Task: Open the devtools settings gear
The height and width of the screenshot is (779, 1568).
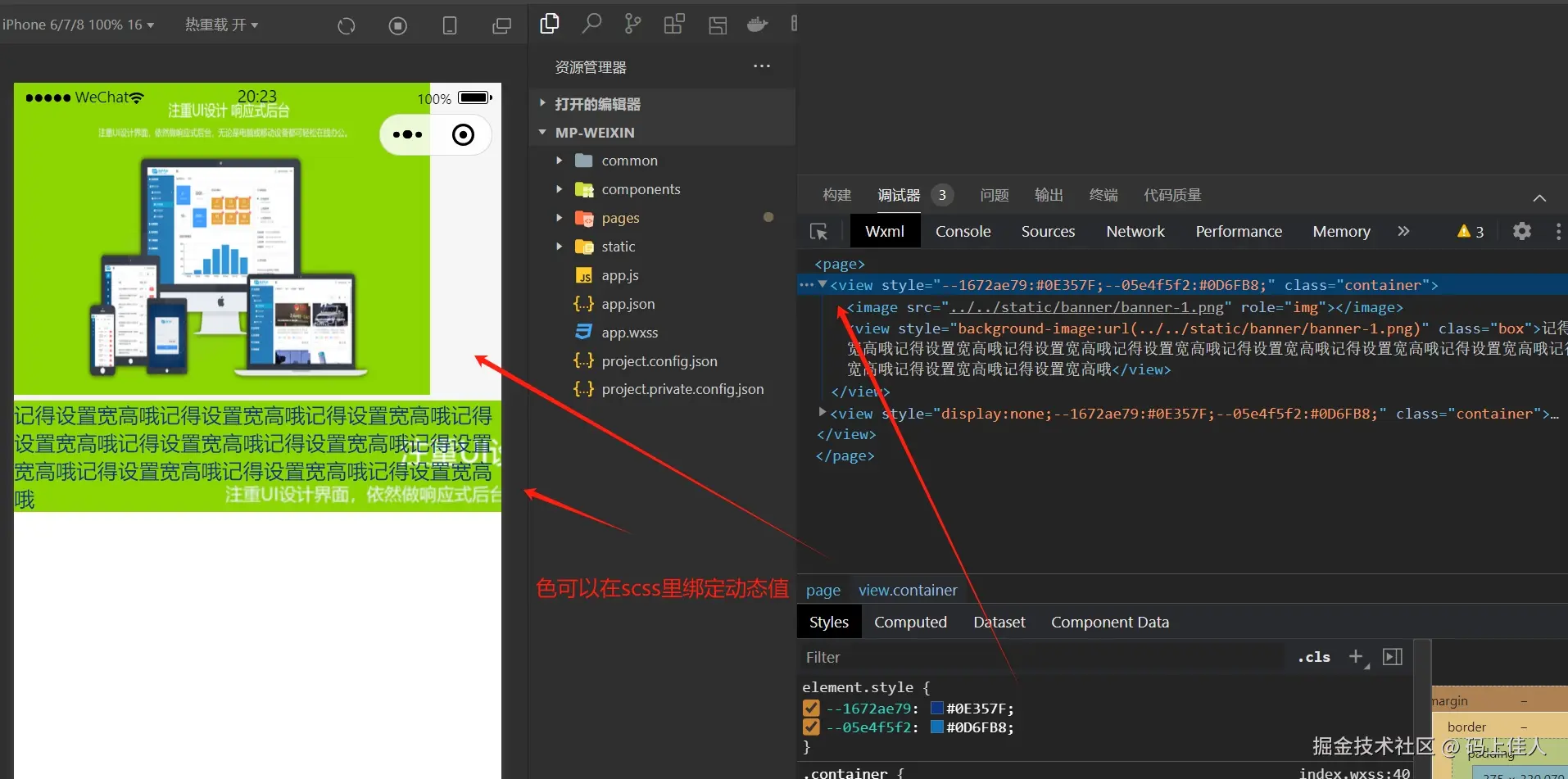Action: (x=1522, y=231)
